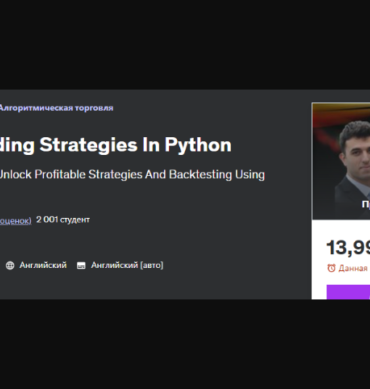Open the course preview video thumbnail

pos(341,161)
